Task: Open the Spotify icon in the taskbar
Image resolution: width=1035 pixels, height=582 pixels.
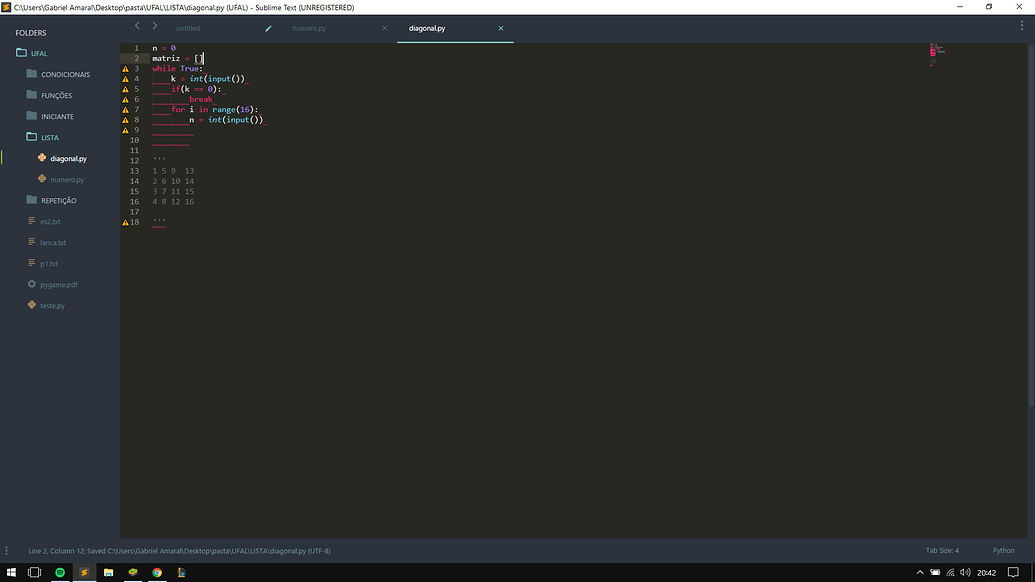Action: click(59, 572)
